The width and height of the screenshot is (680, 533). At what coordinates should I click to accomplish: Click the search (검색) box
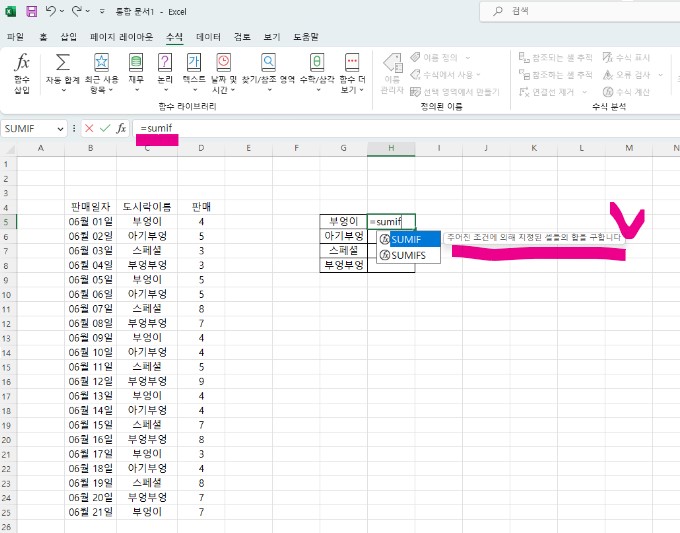tap(581, 11)
